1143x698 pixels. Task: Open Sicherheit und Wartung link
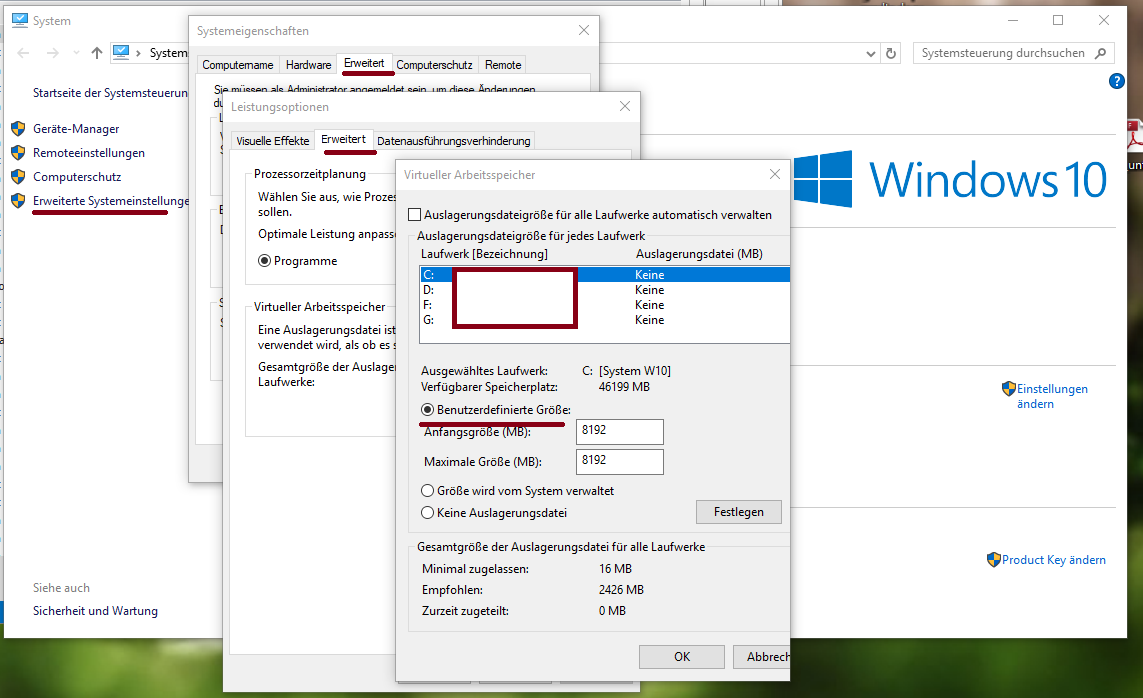[x=95, y=611]
